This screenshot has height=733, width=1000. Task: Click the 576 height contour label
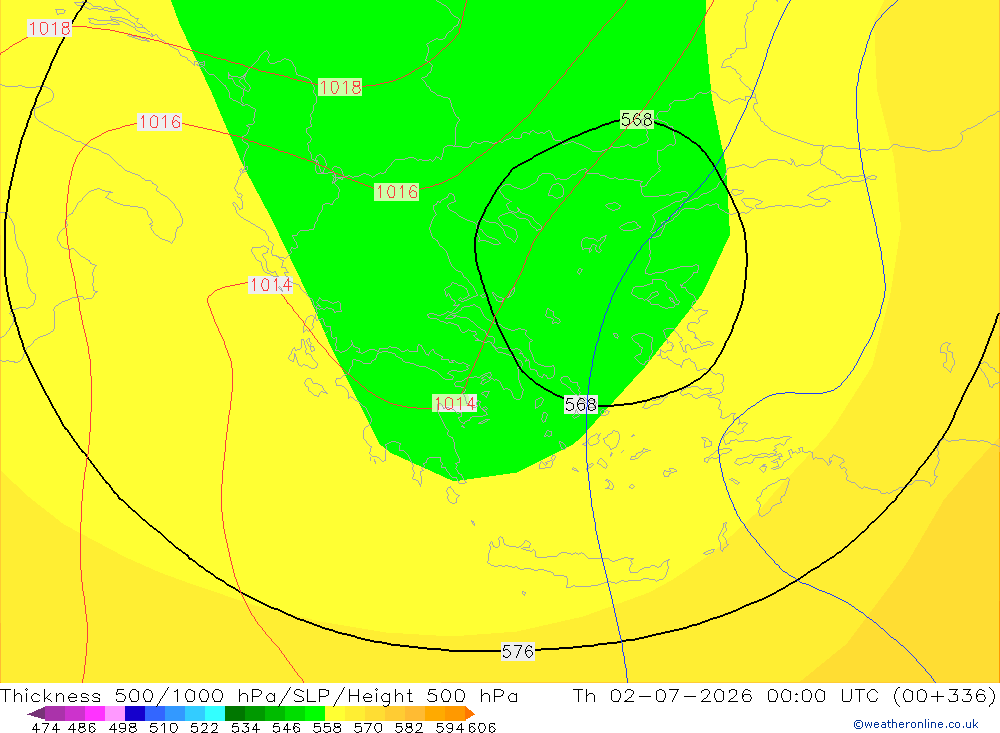[x=517, y=651]
